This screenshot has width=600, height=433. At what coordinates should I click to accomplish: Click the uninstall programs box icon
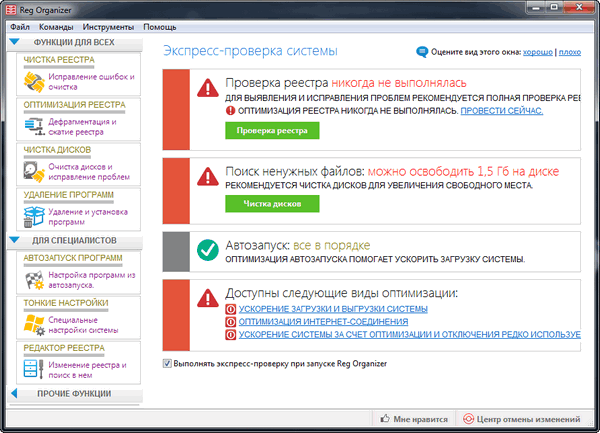tap(34, 216)
